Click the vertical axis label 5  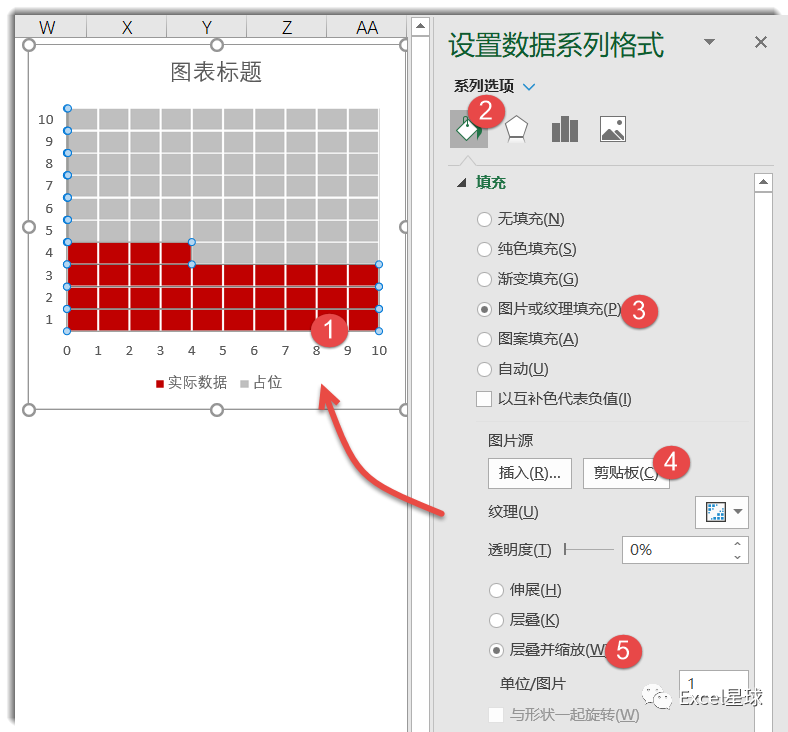click(x=49, y=231)
